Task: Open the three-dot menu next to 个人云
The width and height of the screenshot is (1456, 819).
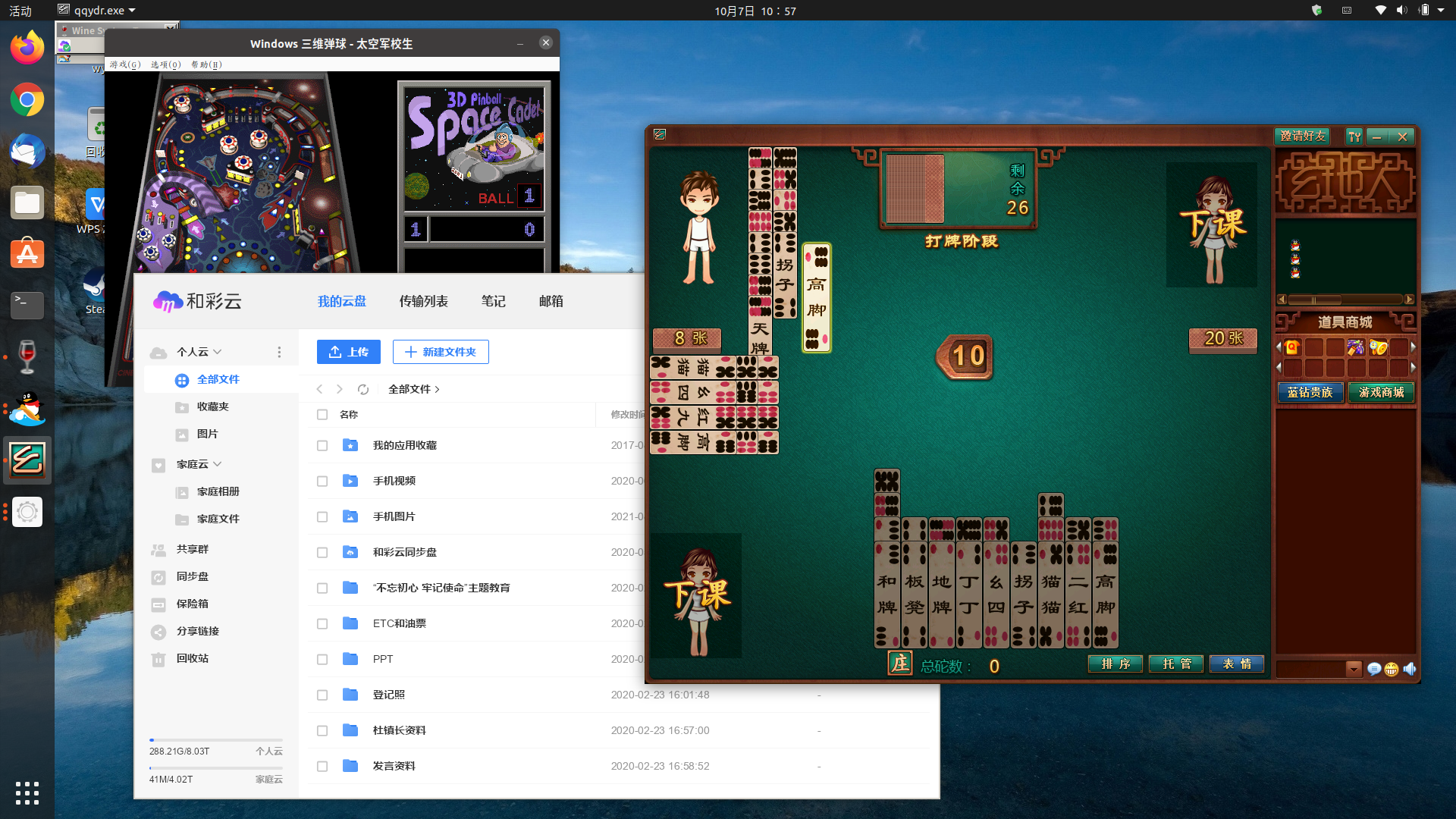Action: [279, 352]
